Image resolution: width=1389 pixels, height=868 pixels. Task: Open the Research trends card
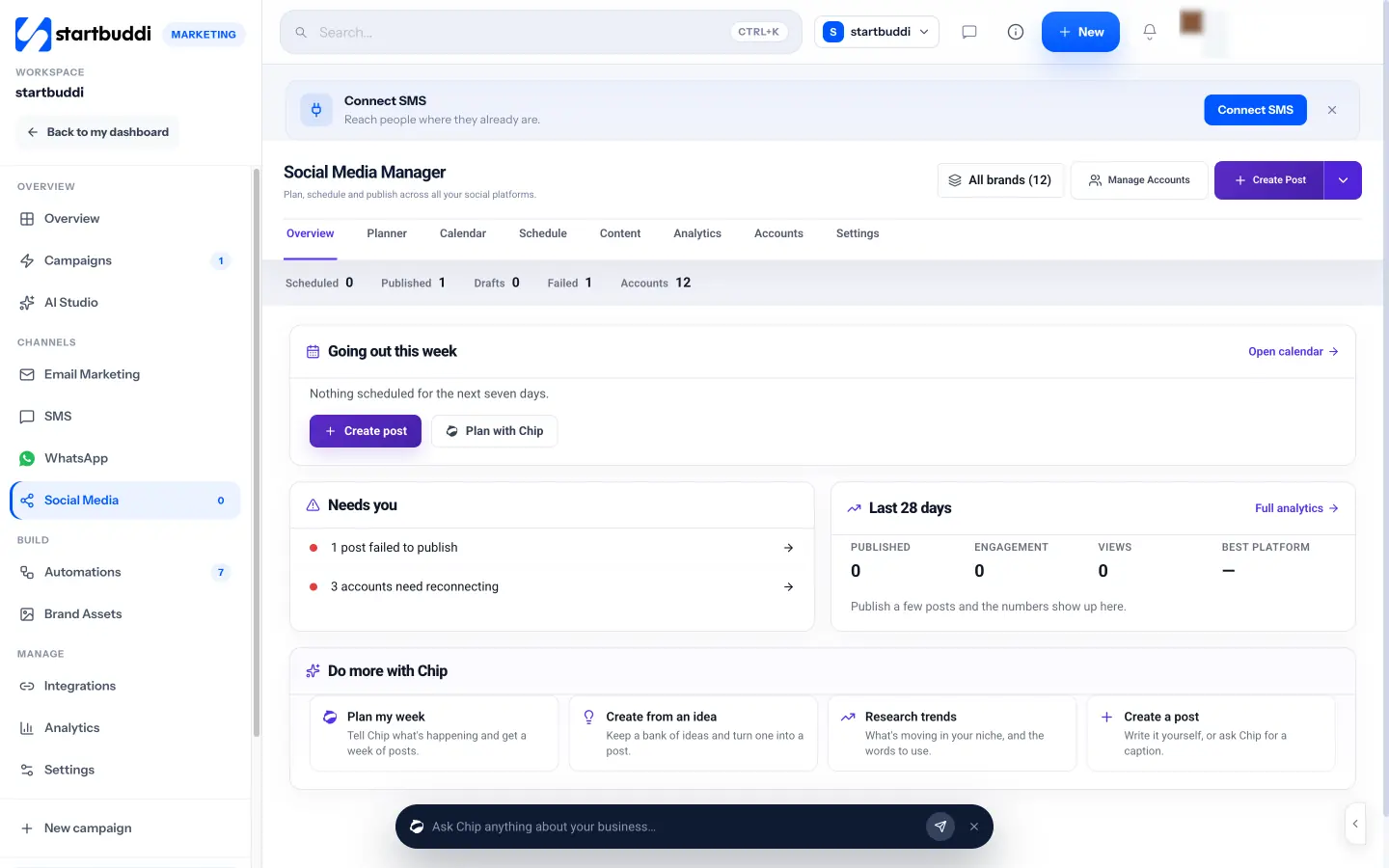(x=952, y=733)
